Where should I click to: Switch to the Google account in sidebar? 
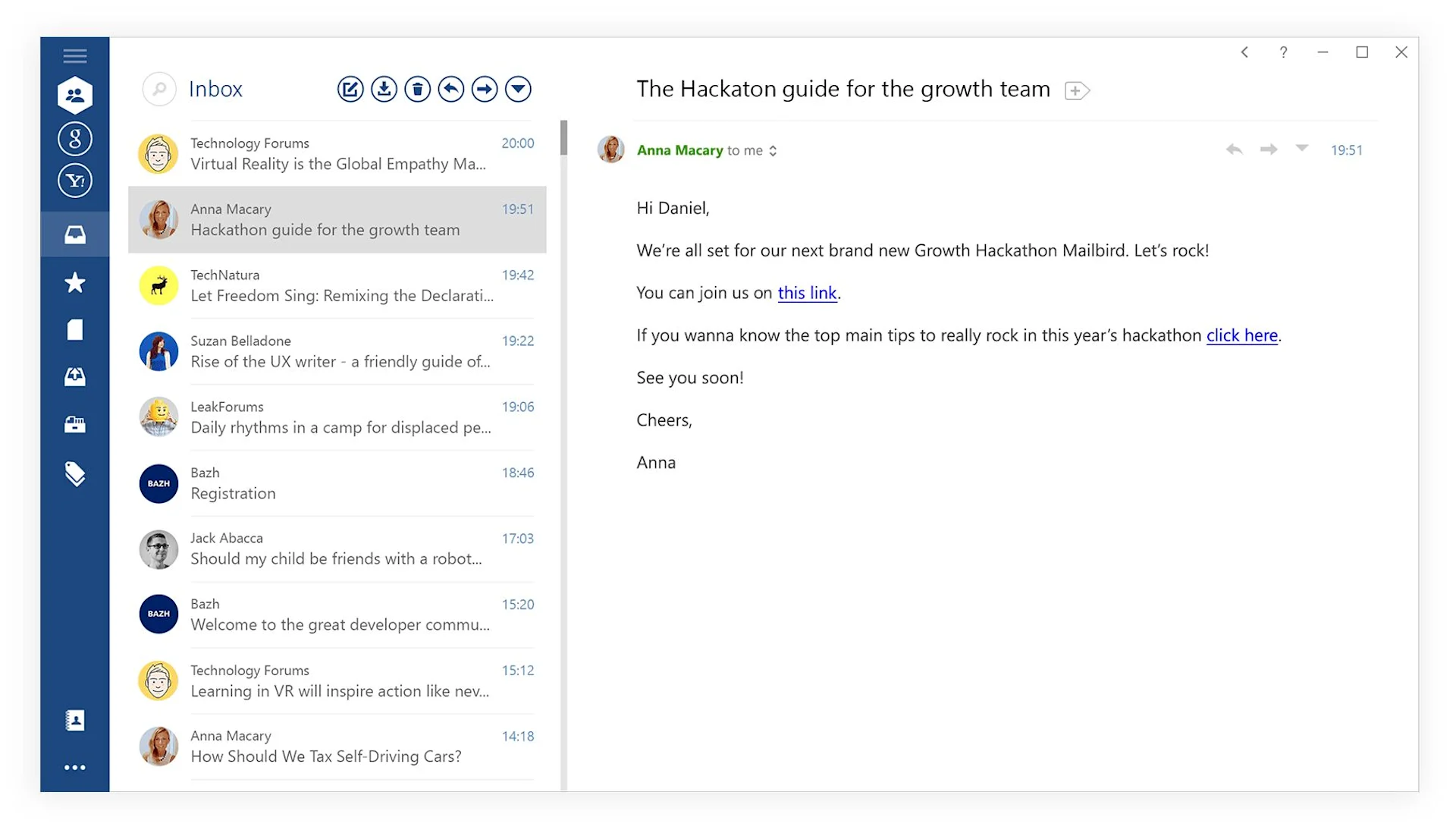(75, 138)
